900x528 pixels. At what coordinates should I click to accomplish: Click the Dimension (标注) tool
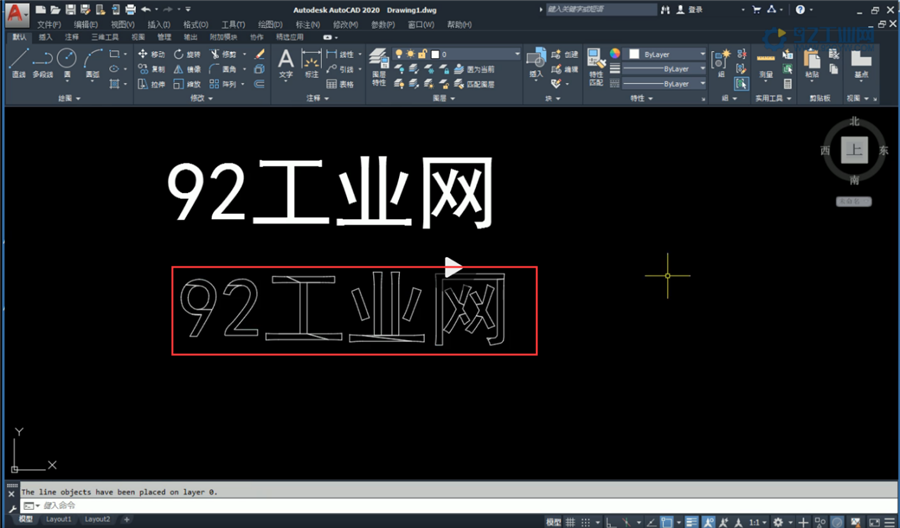click(311, 63)
